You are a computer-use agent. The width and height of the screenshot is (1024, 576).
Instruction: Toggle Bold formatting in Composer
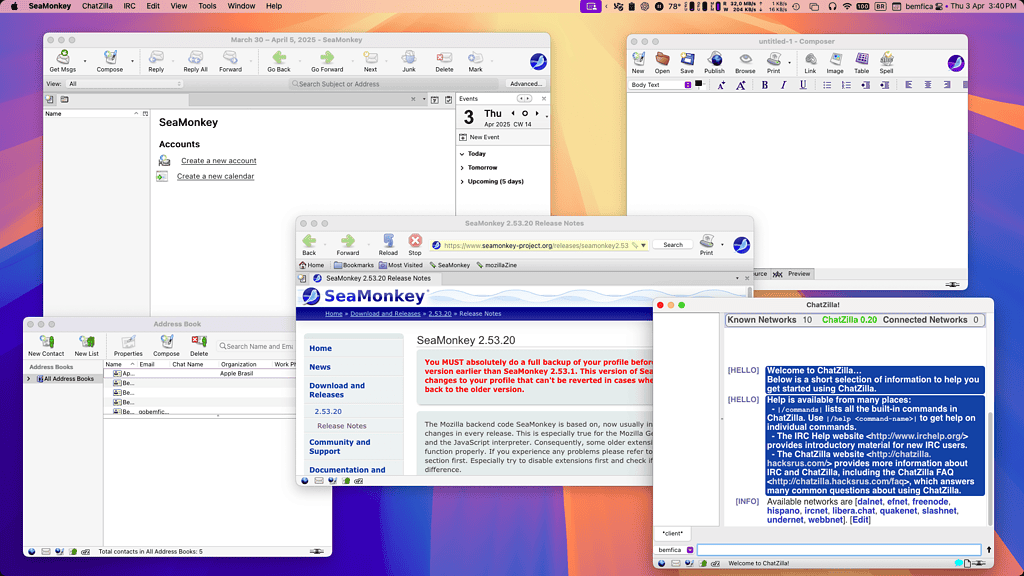pos(765,85)
